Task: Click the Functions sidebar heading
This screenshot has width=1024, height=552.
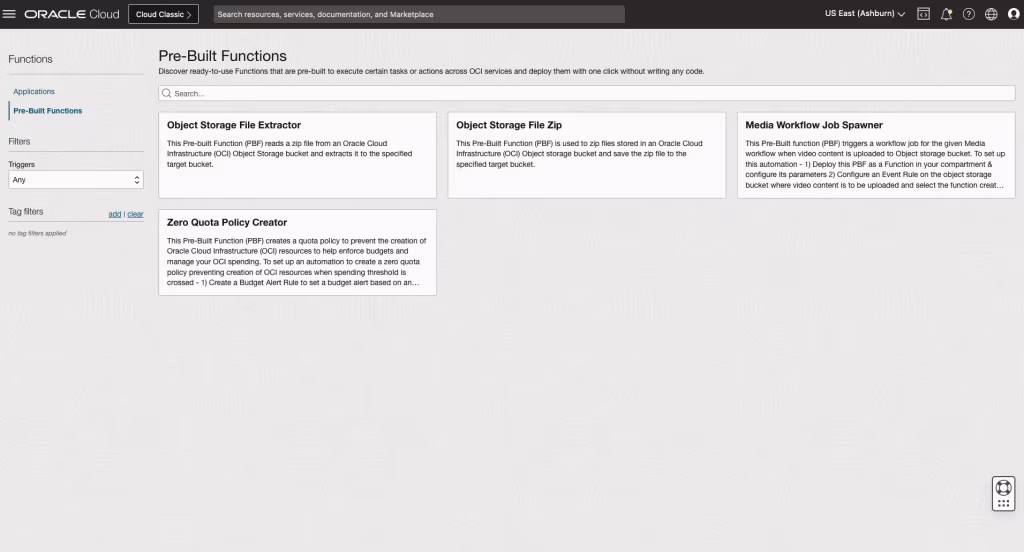Action: 30,59
